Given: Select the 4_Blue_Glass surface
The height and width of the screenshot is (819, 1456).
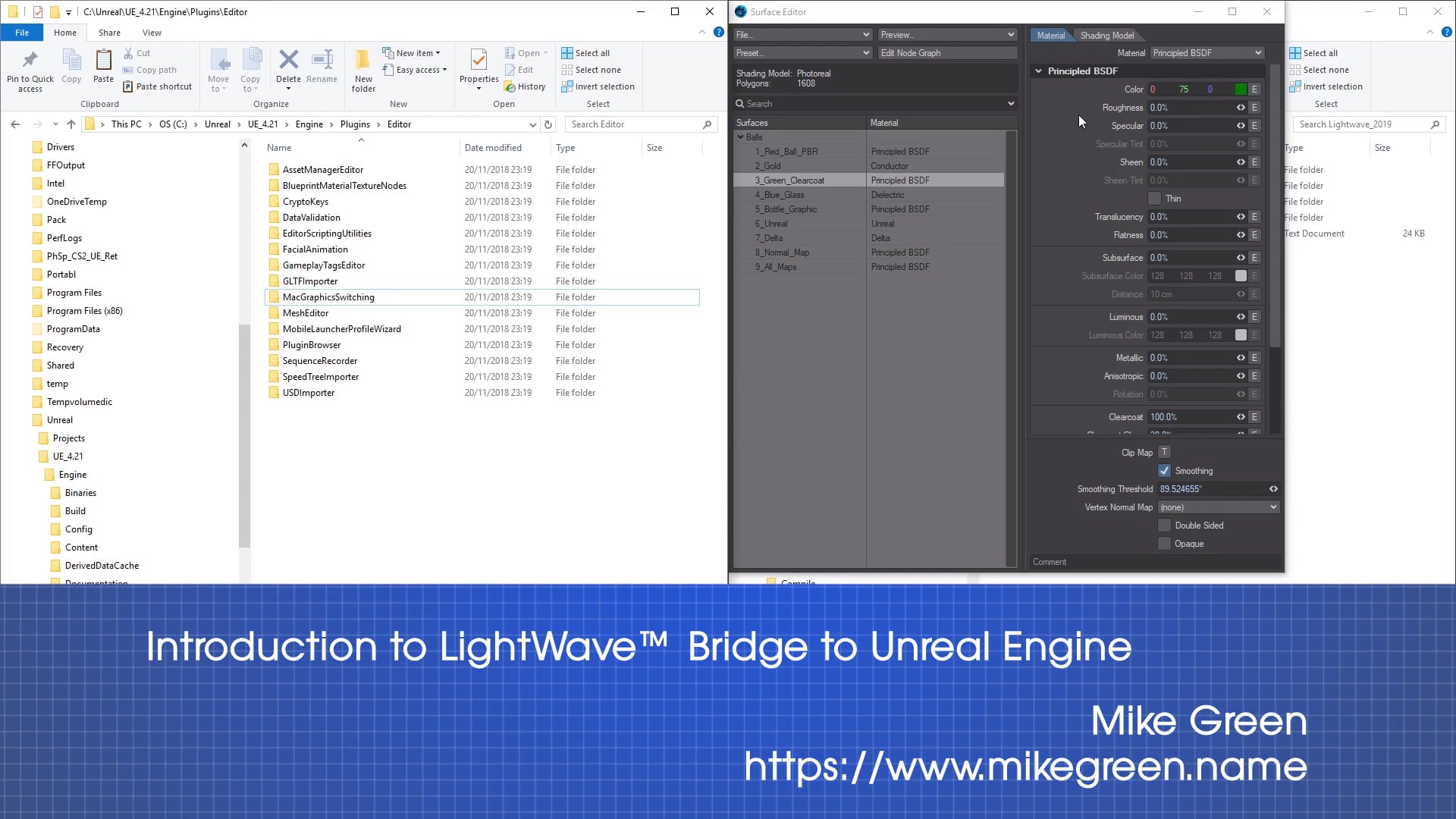Looking at the screenshot, I should pos(868,195).
